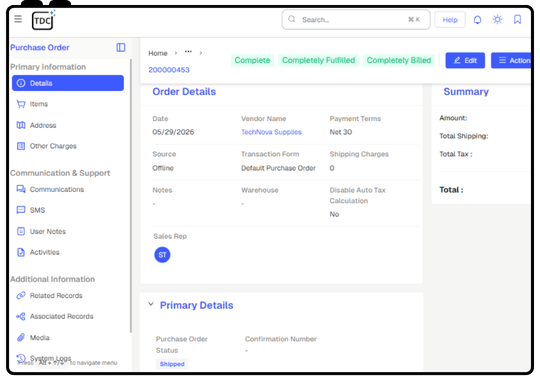Click the Order Details heading
Viewport: 540px width, 384px height.
(184, 92)
